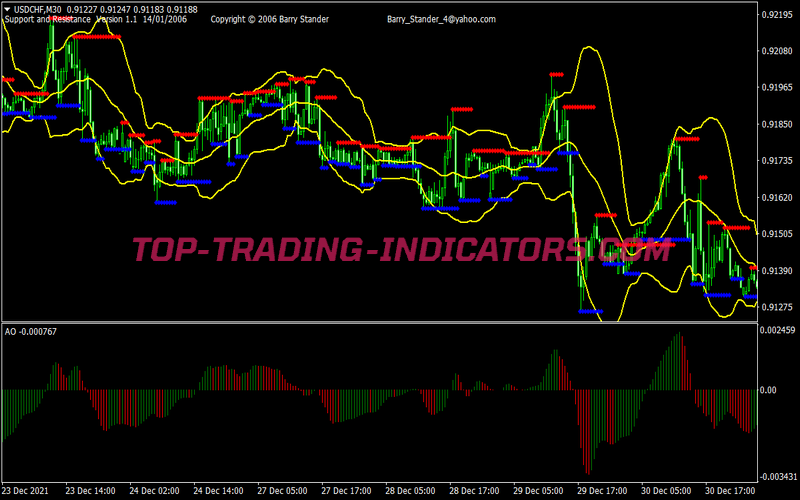Click price scale value 0.92080
The image size is (800, 500).
778,51
